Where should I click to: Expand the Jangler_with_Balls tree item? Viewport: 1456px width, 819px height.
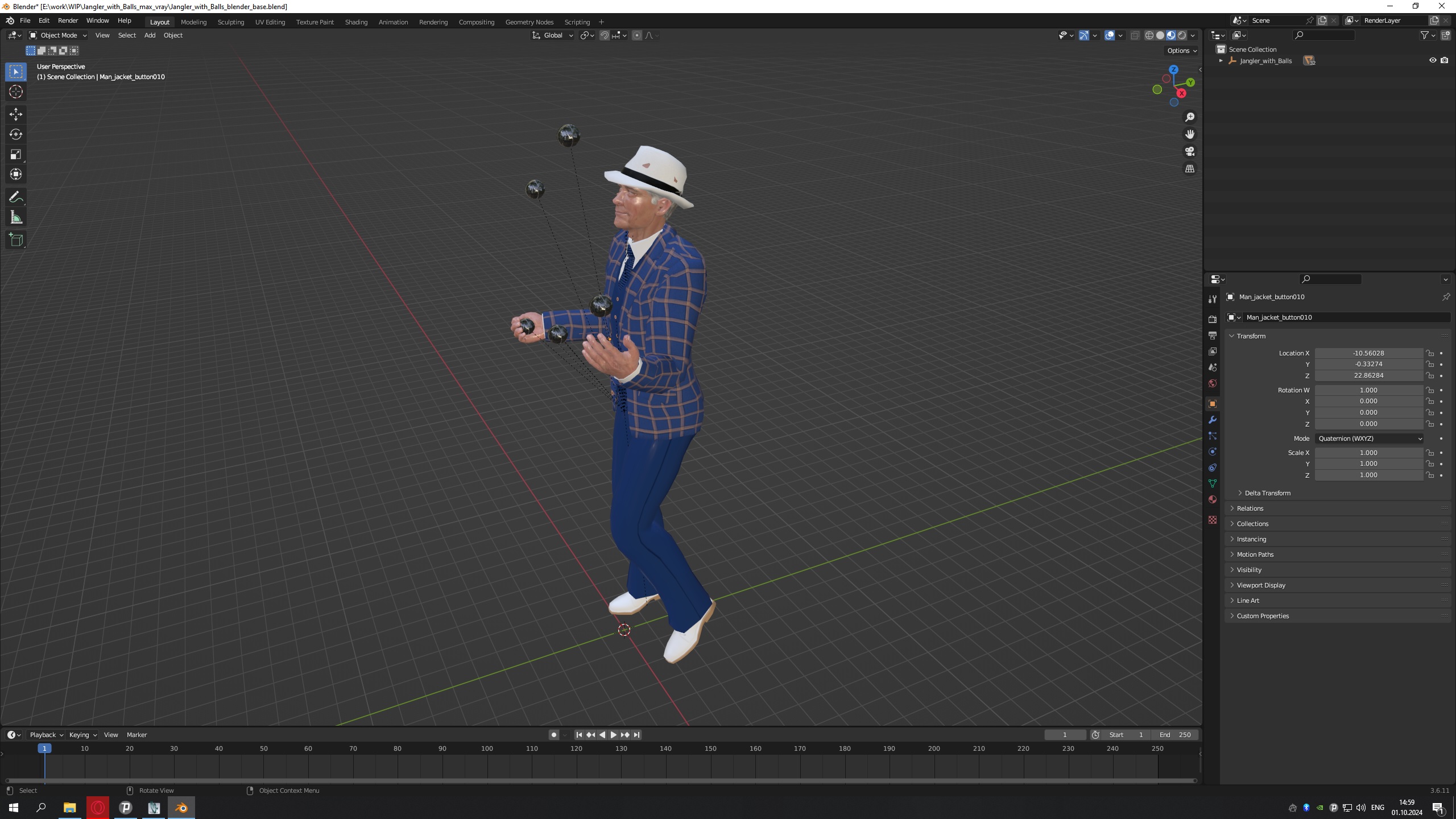[1221, 60]
